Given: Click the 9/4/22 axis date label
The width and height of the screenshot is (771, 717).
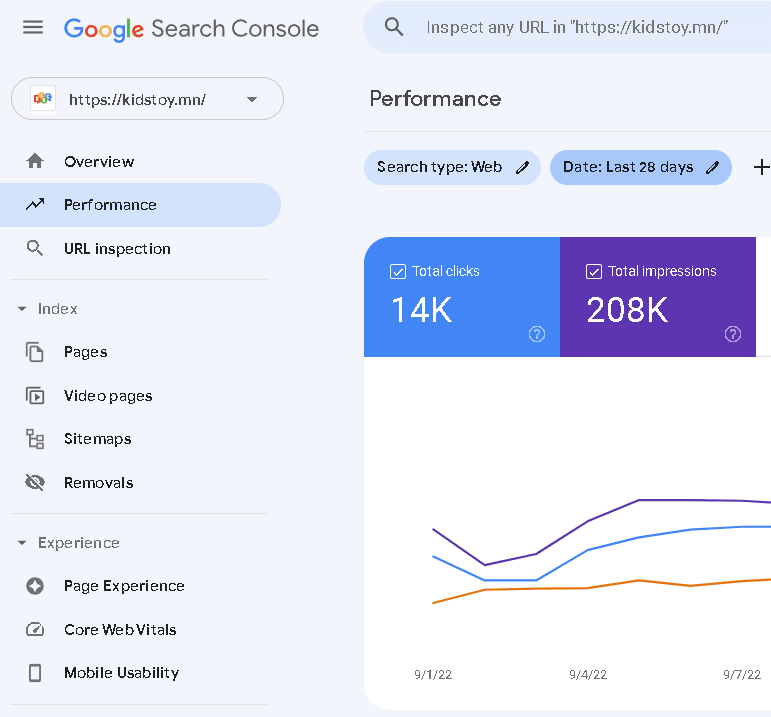Looking at the screenshot, I should [588, 675].
